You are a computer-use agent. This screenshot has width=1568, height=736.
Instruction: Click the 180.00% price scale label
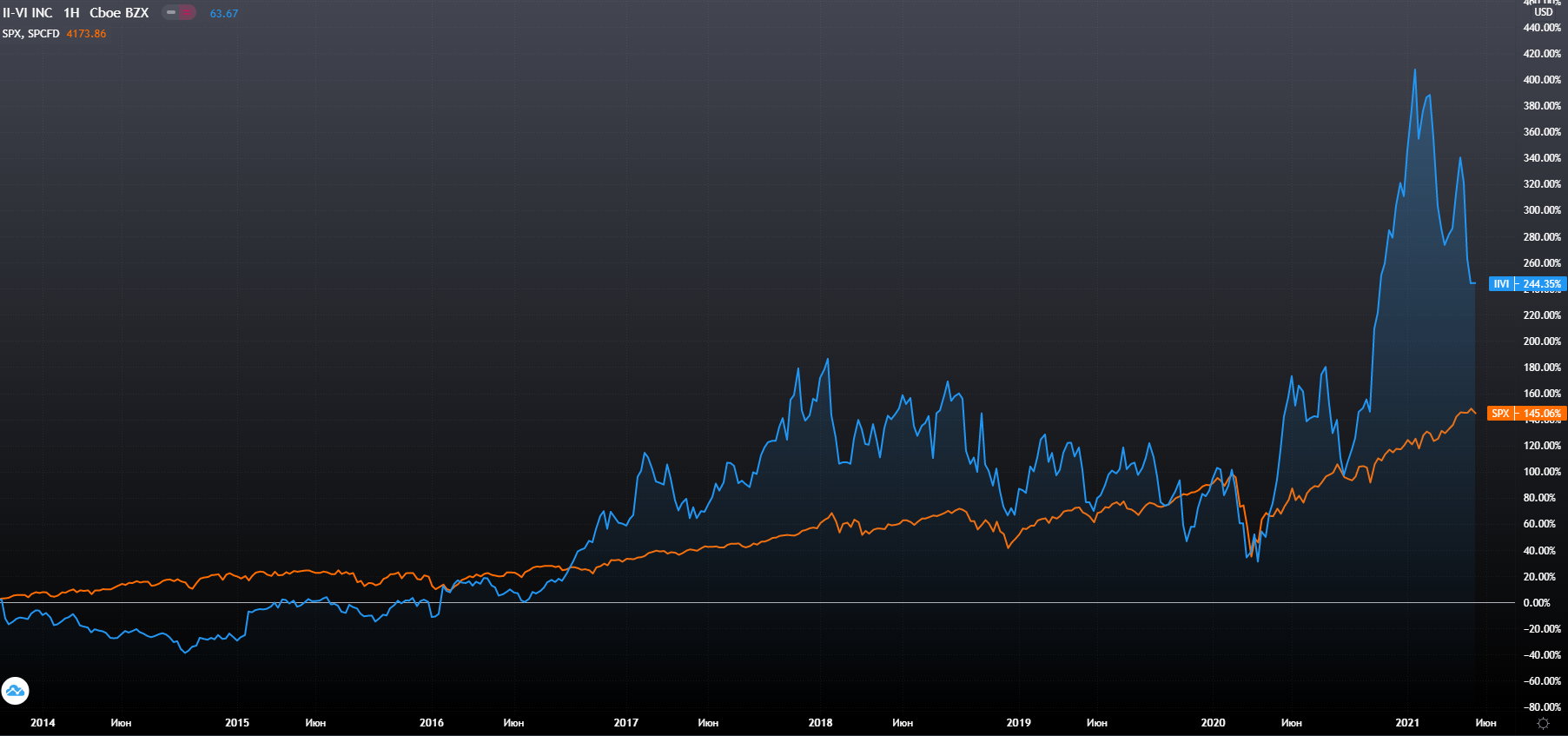1542,368
